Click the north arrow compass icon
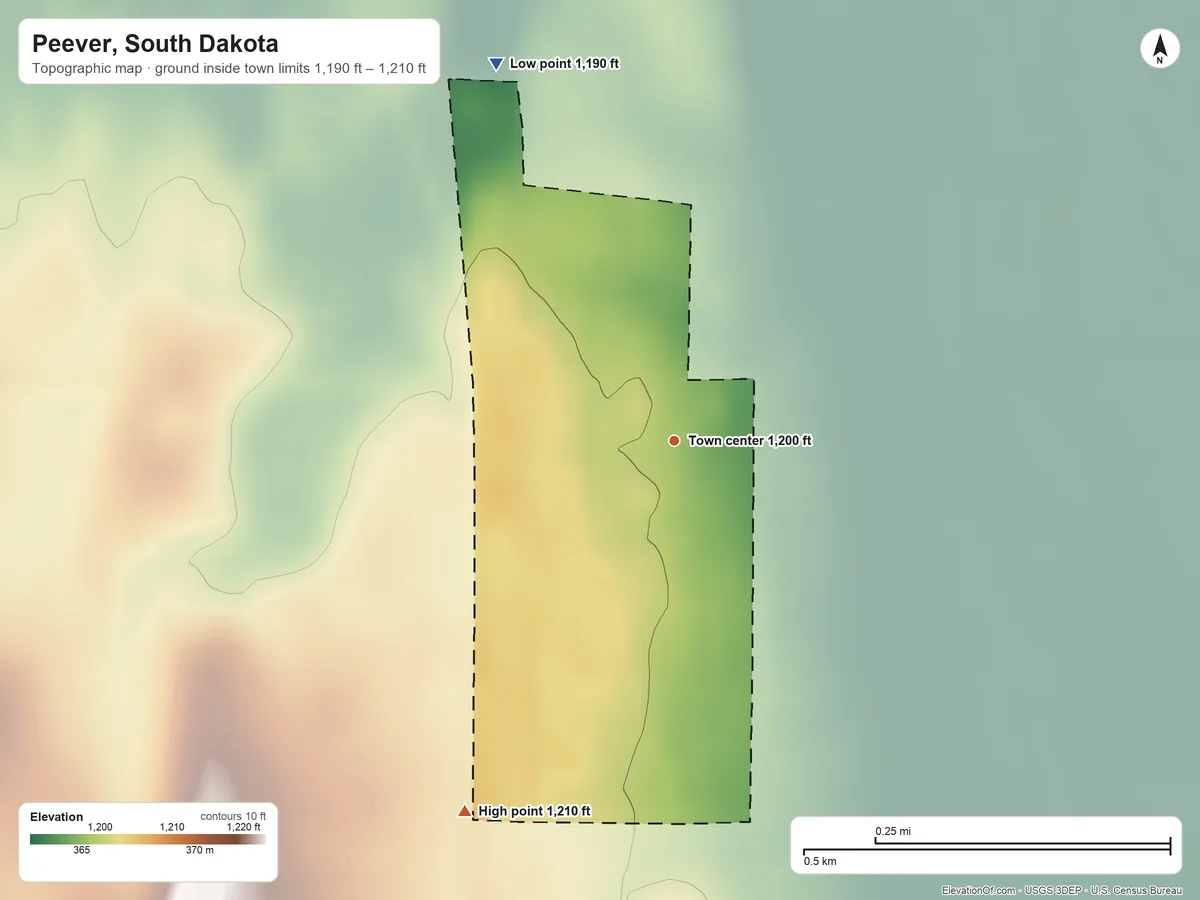The height and width of the screenshot is (900, 1200). [1159, 49]
